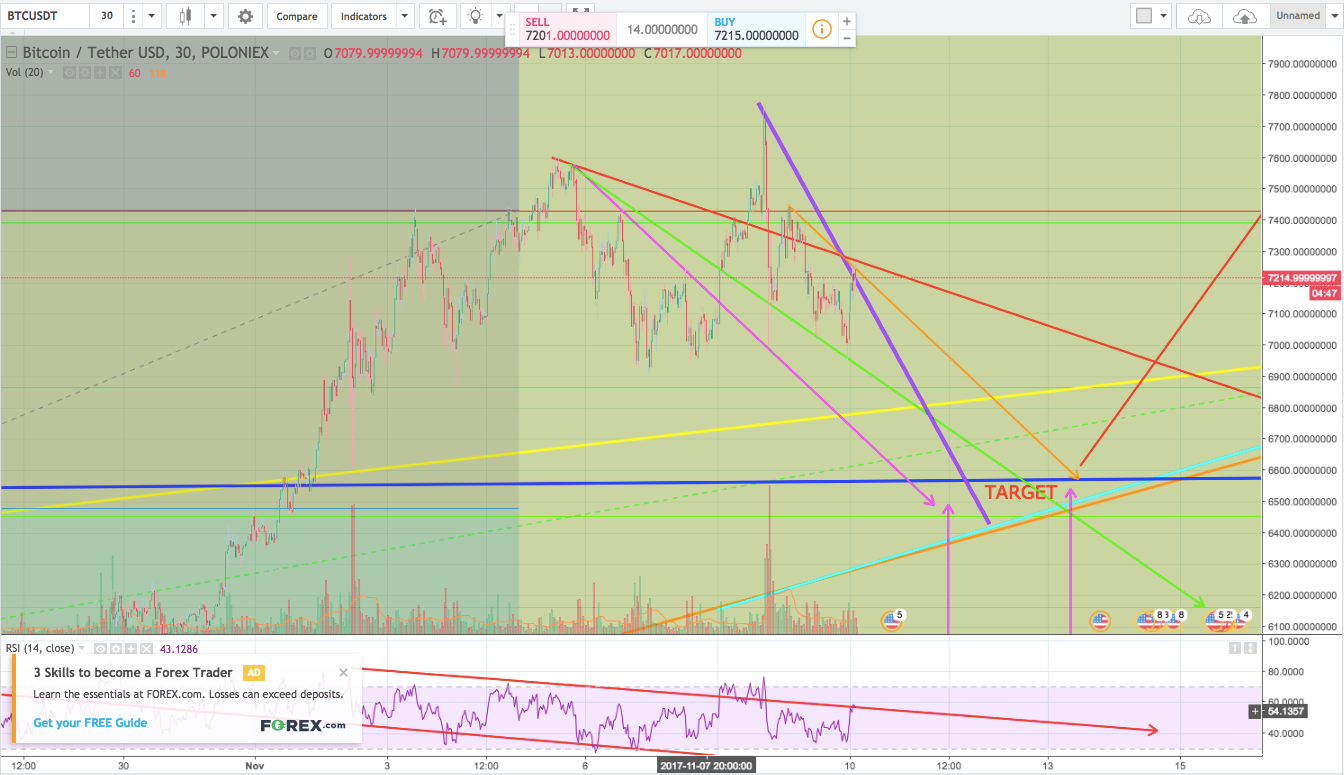Move the RSI pane up arrow
1344x775 pixels.
click(x=1234, y=648)
